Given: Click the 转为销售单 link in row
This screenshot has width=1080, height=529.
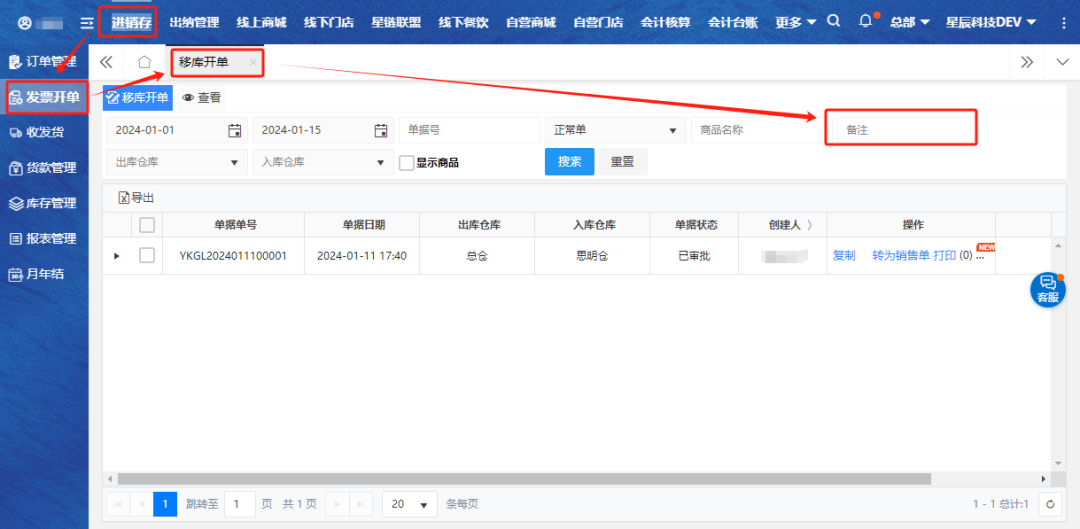Looking at the screenshot, I should [x=900, y=256].
